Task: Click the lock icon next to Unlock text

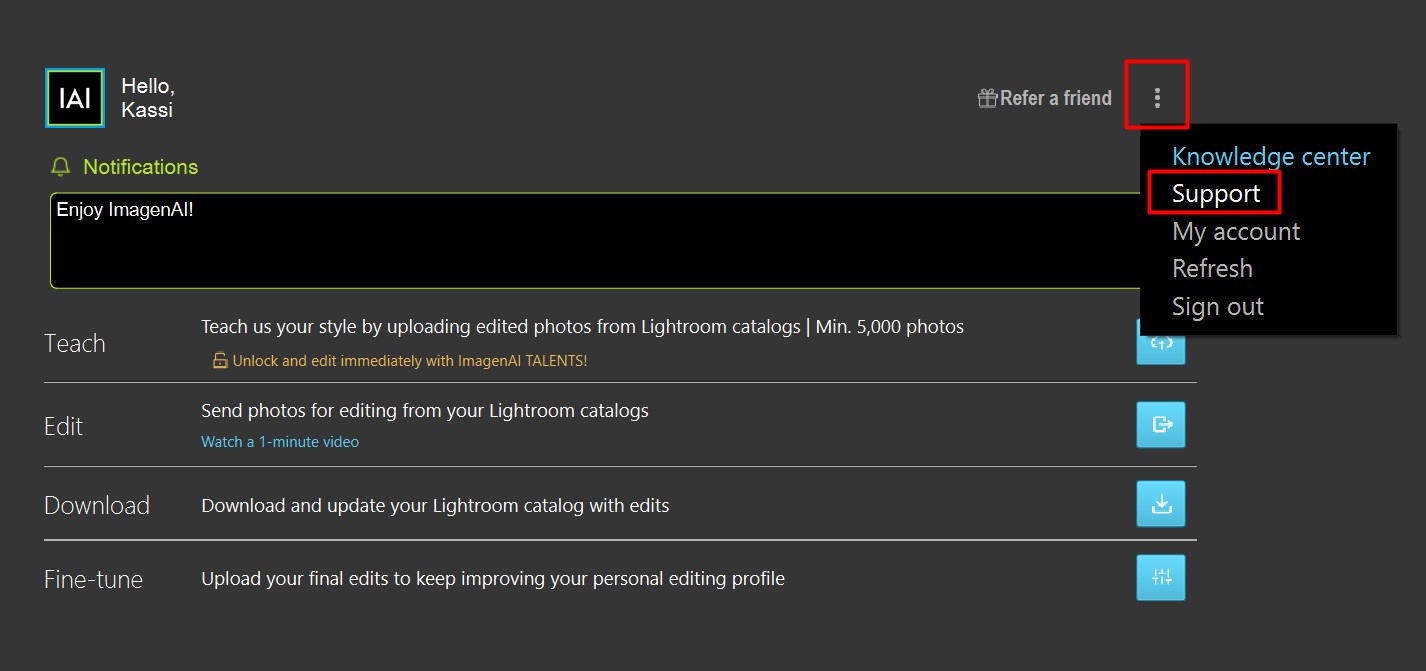Action: [x=220, y=360]
